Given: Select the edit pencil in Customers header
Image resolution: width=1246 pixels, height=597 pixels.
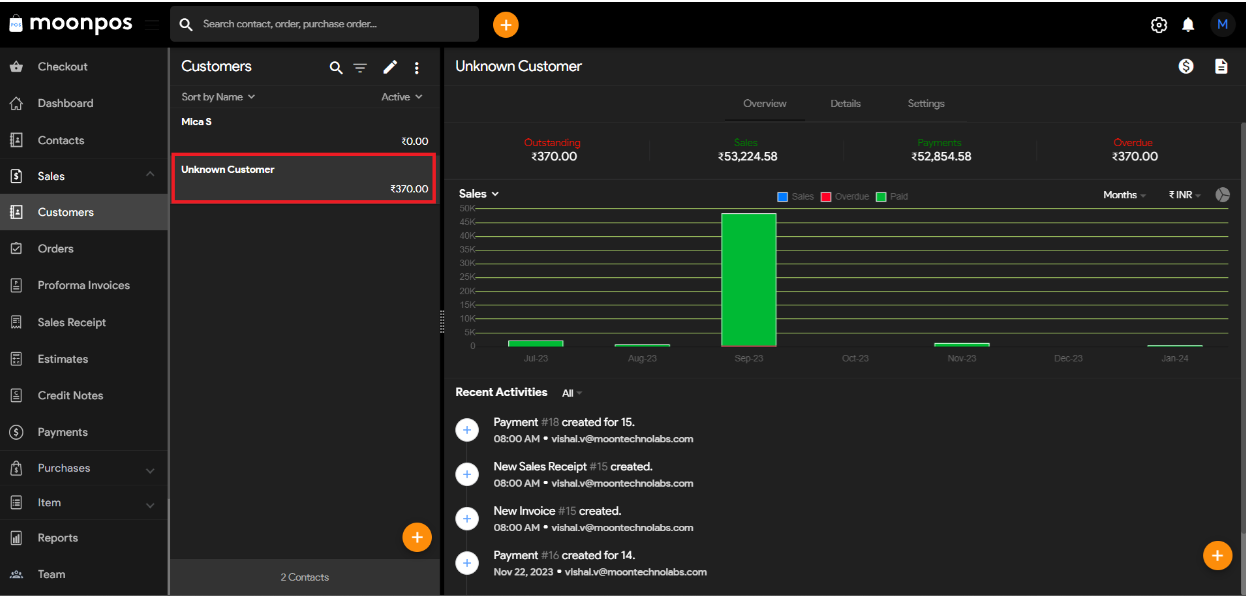Looking at the screenshot, I should pyautogui.click(x=390, y=67).
